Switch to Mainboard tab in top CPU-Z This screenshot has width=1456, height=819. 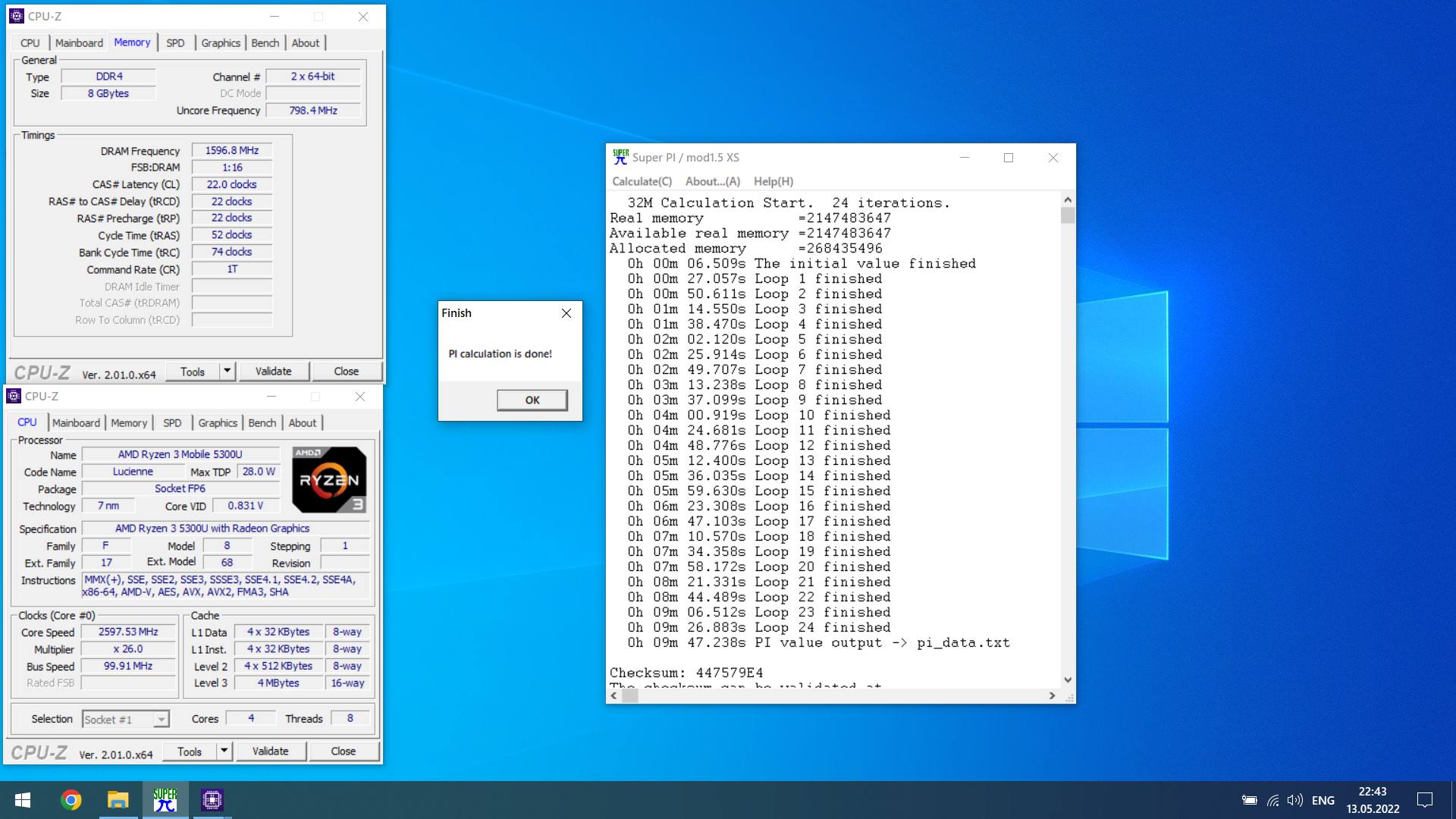(79, 42)
